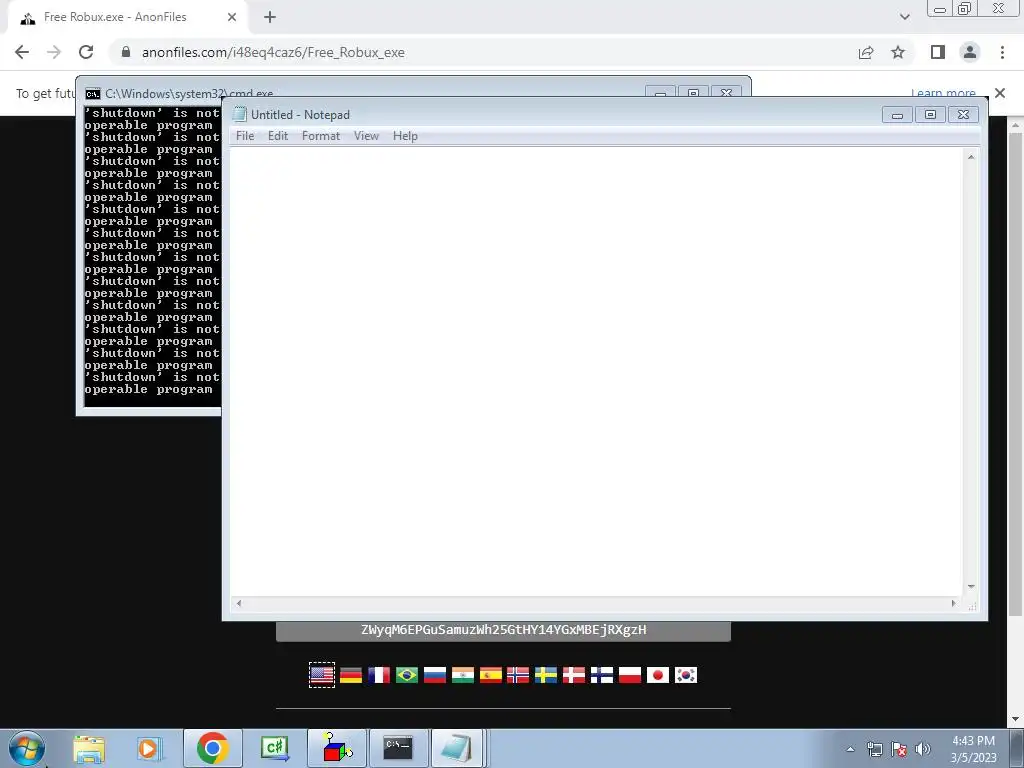Expand the Chrome tab search chevron
The image size is (1024, 768).
point(904,17)
